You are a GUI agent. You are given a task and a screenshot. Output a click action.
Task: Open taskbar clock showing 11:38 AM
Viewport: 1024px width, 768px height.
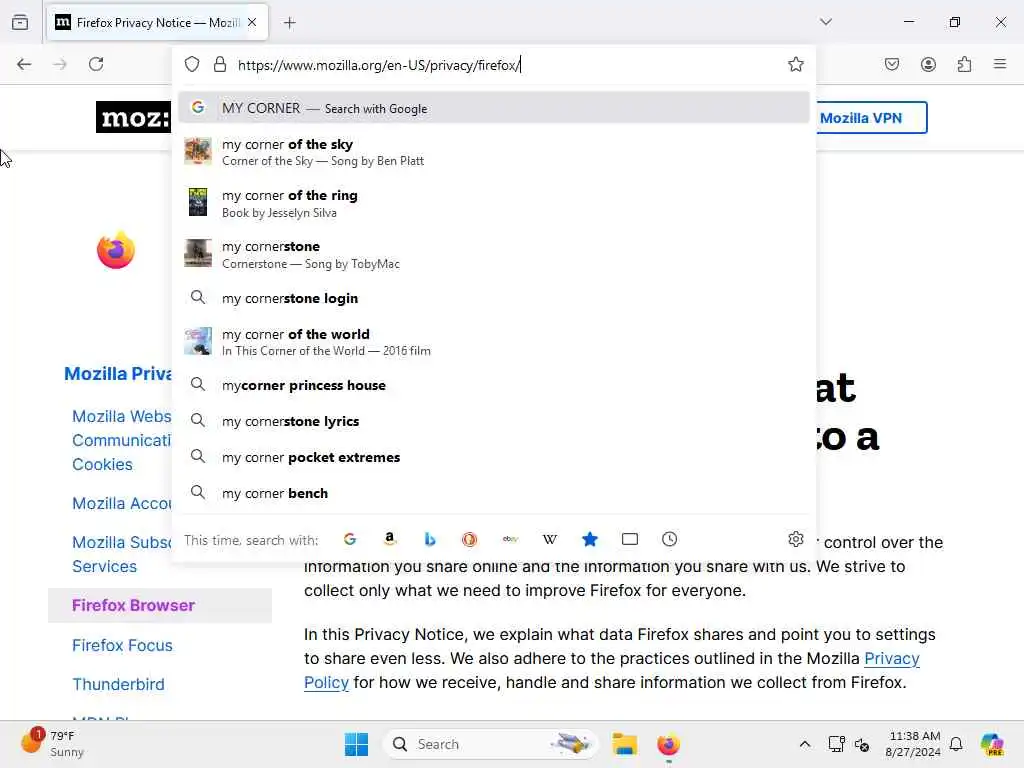[x=913, y=744]
